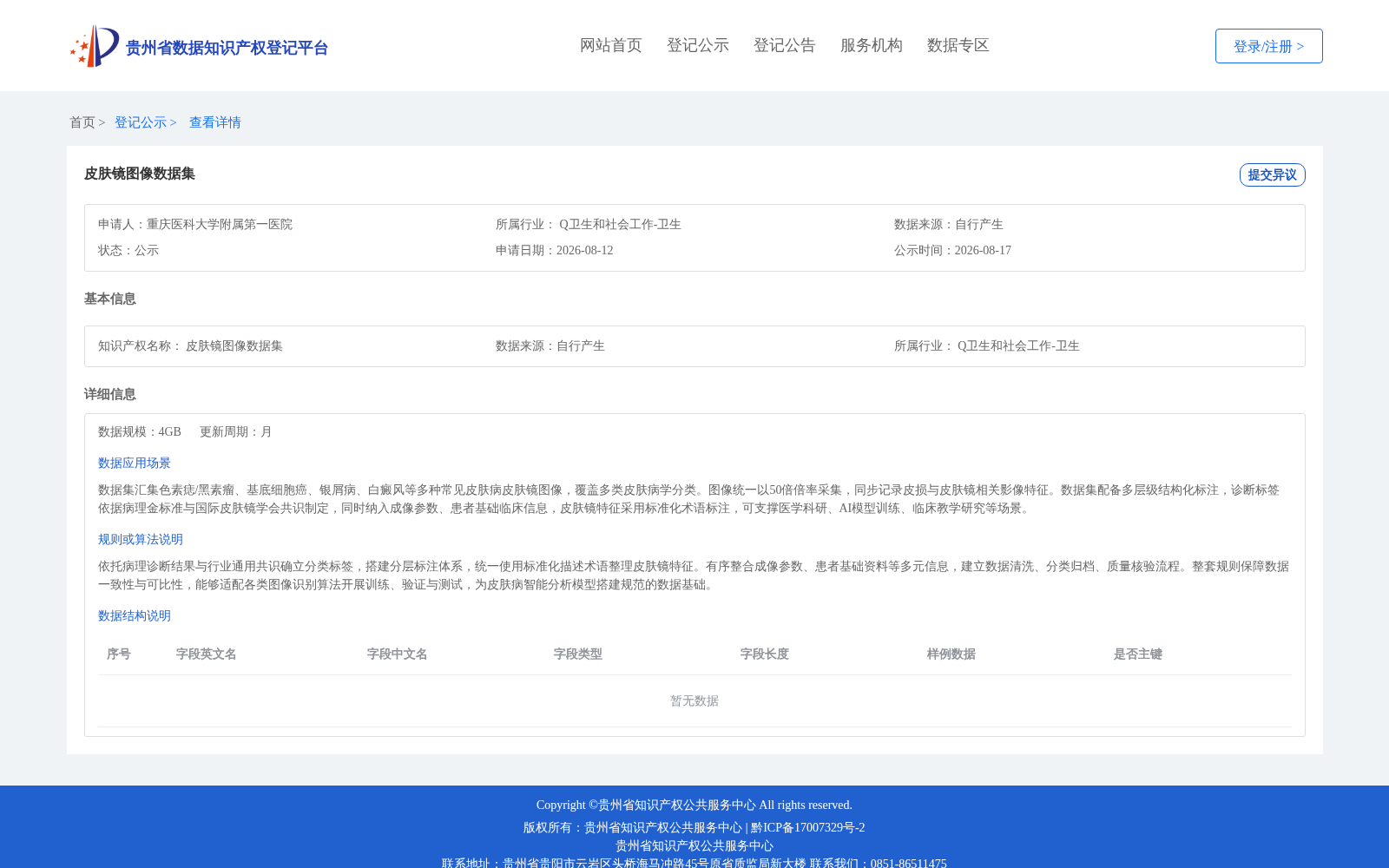The height and width of the screenshot is (868, 1389).
Task: Click the 基本信息 section heading
Action: (110, 299)
